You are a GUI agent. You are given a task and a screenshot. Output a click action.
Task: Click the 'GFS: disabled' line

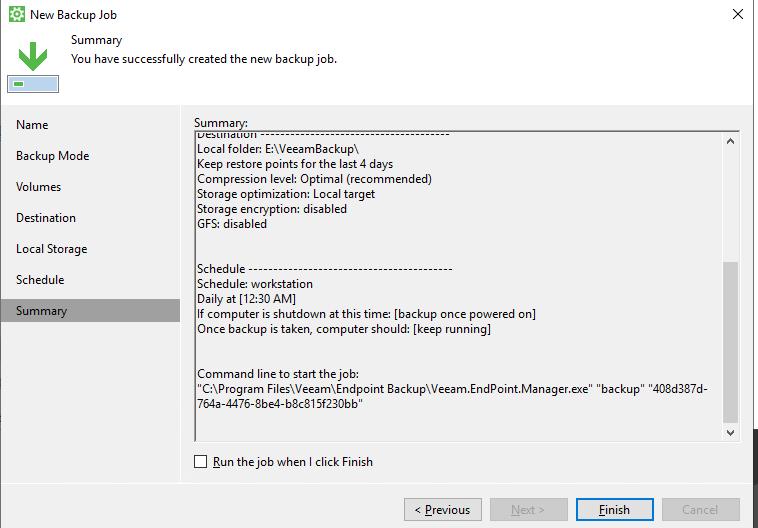click(x=232, y=224)
